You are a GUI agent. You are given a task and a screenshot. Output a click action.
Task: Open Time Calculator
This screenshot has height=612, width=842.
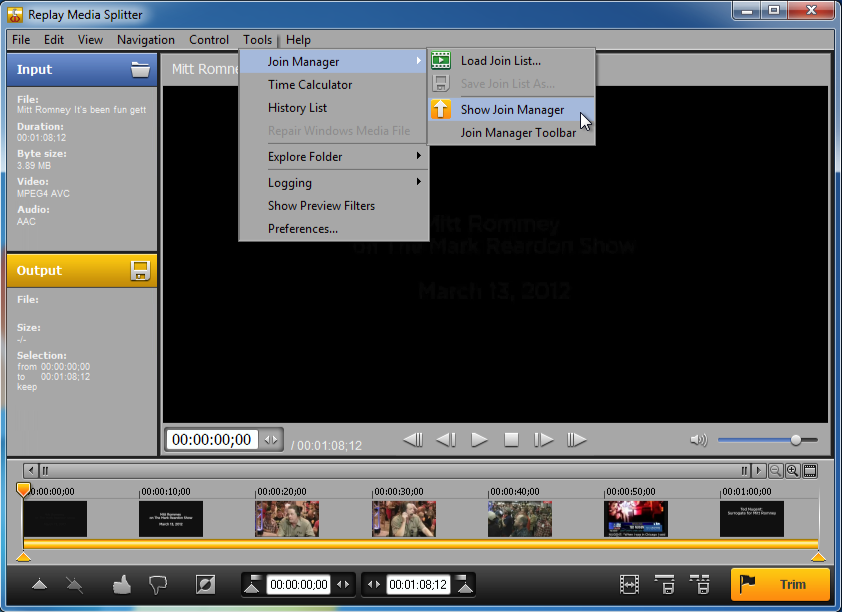pos(333,85)
